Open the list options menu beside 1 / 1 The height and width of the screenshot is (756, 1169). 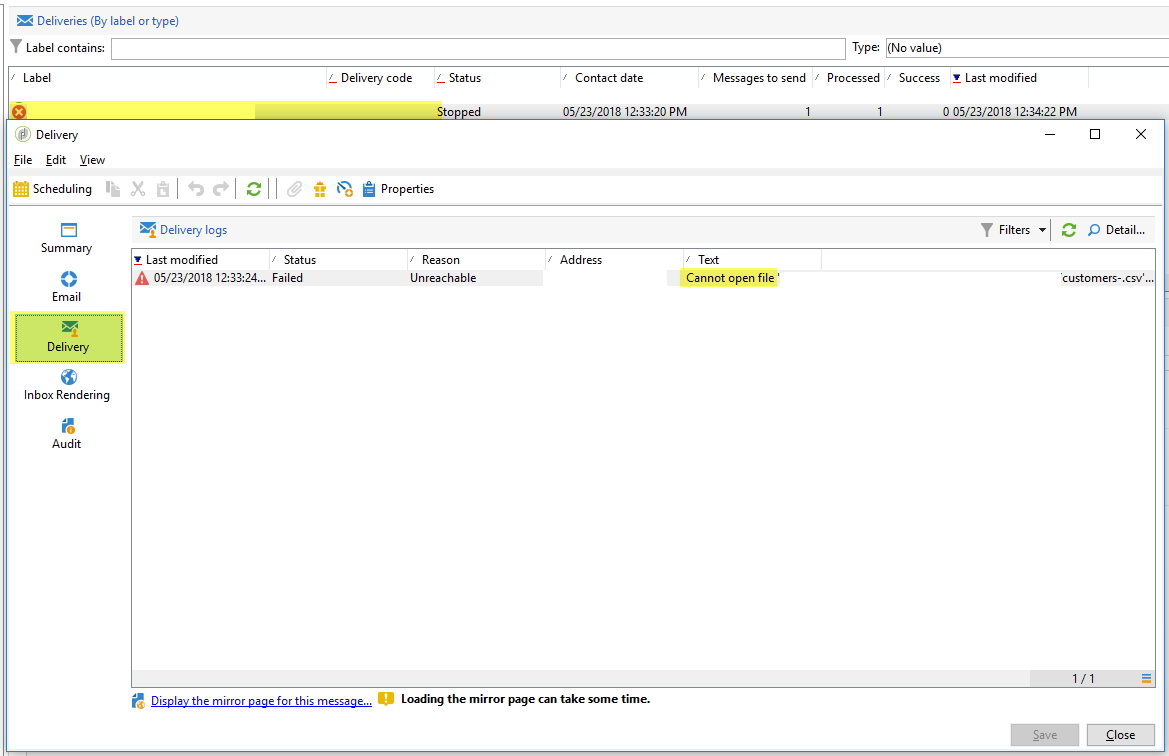tap(1146, 679)
